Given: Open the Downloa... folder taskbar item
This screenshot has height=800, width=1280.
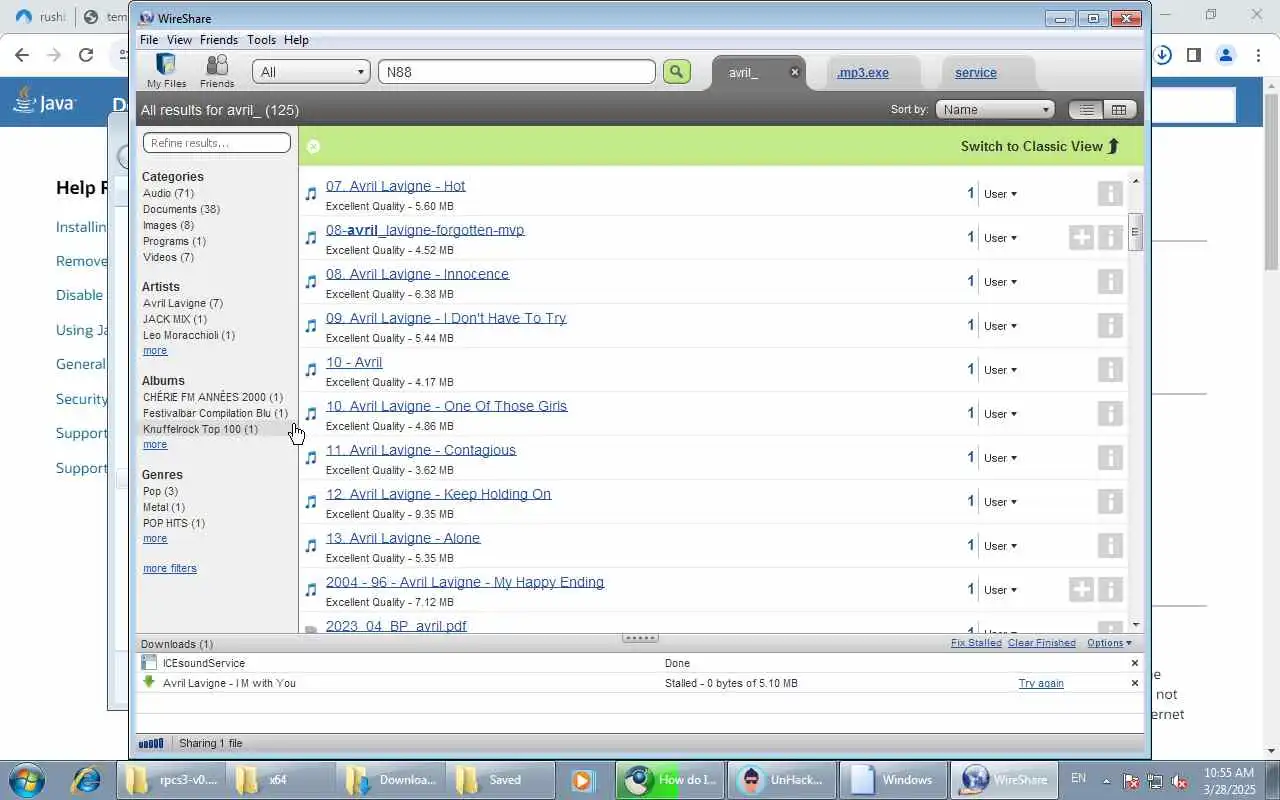Looking at the screenshot, I should 392,780.
